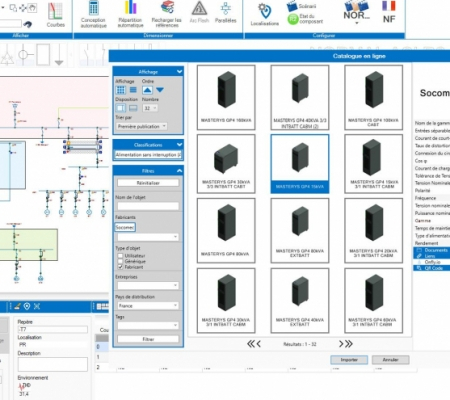Open the NOR... scenario dropdown

pos(357,14)
